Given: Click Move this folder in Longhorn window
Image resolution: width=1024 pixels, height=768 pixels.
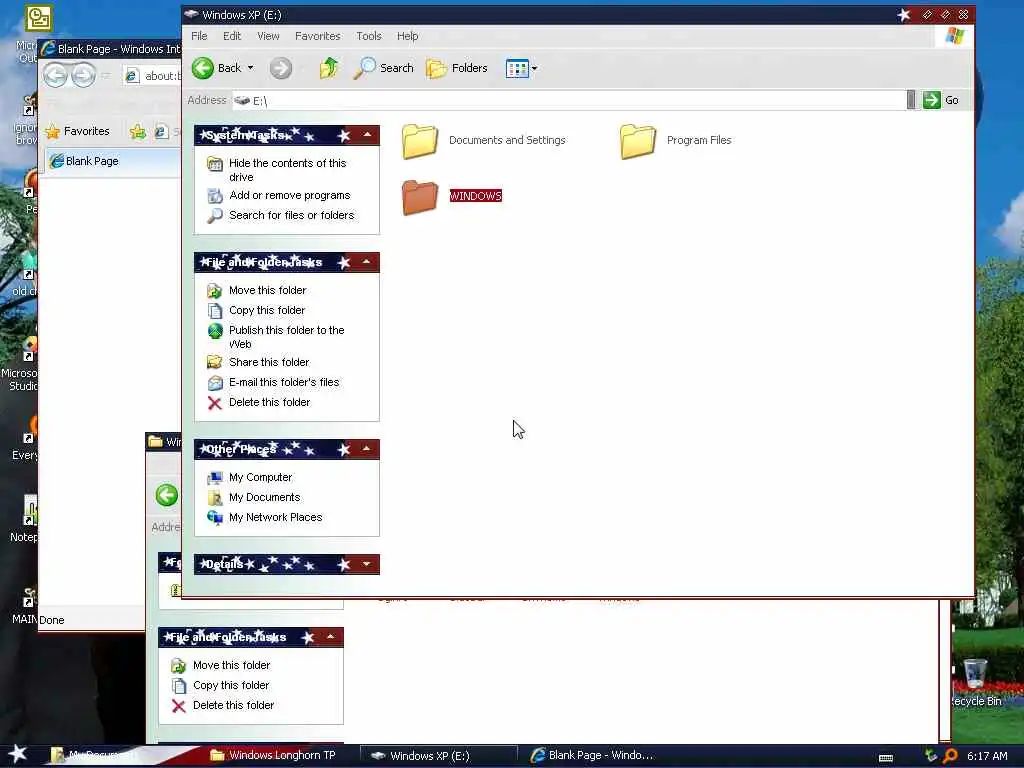Looking at the screenshot, I should (231, 665).
